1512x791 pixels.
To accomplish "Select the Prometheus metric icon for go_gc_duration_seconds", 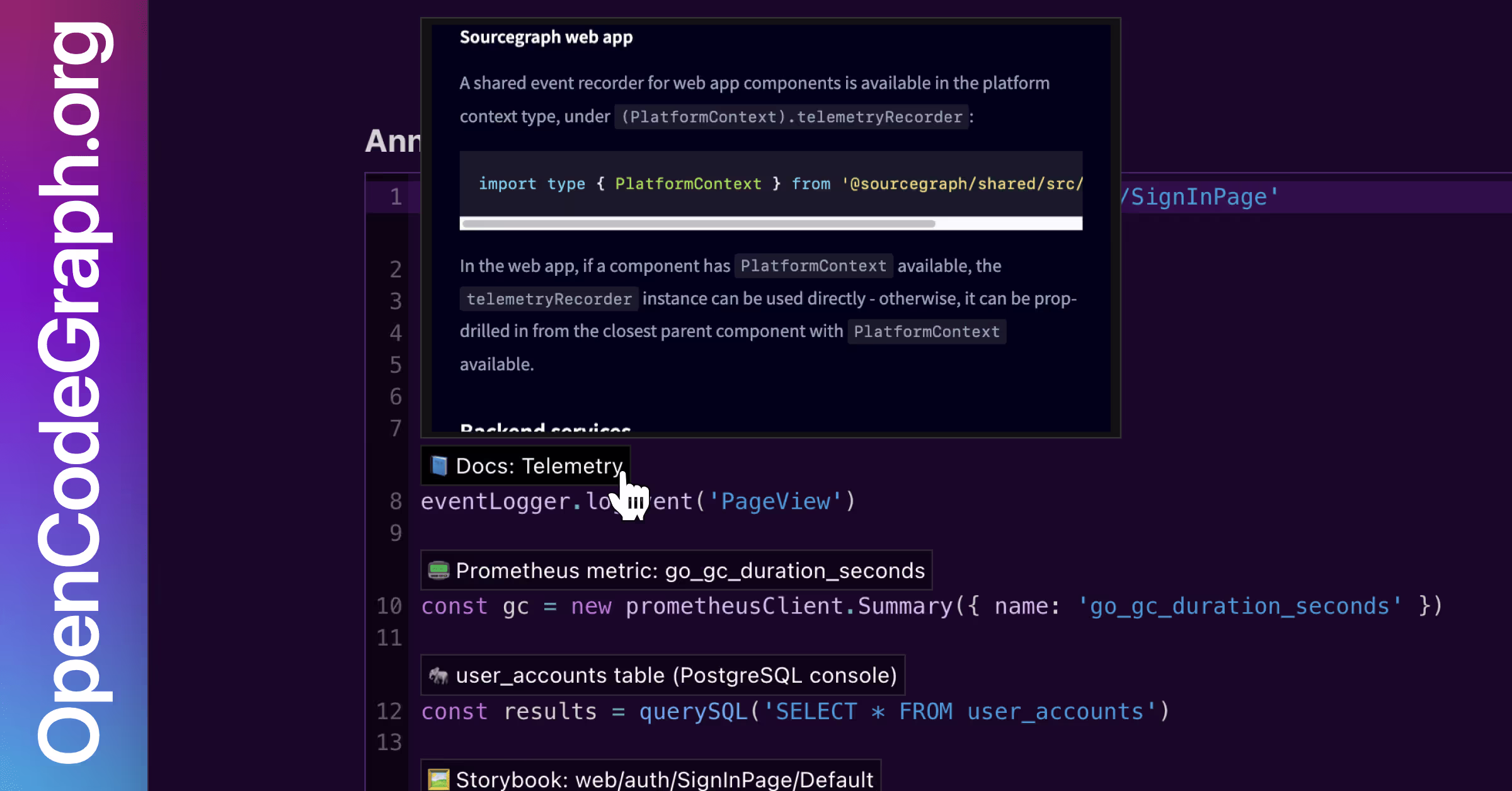I will (x=438, y=571).
